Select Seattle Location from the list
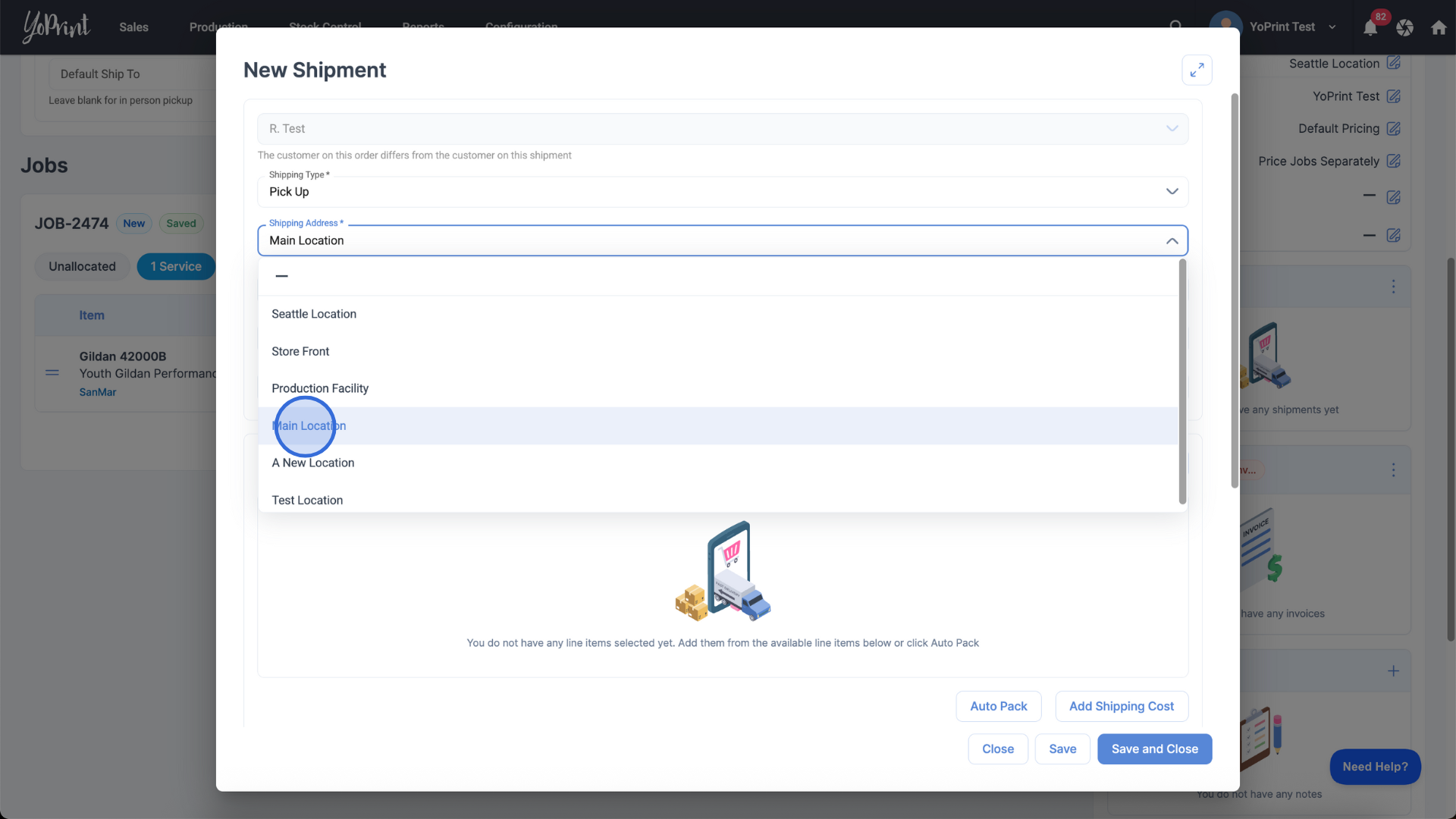 pyautogui.click(x=314, y=314)
